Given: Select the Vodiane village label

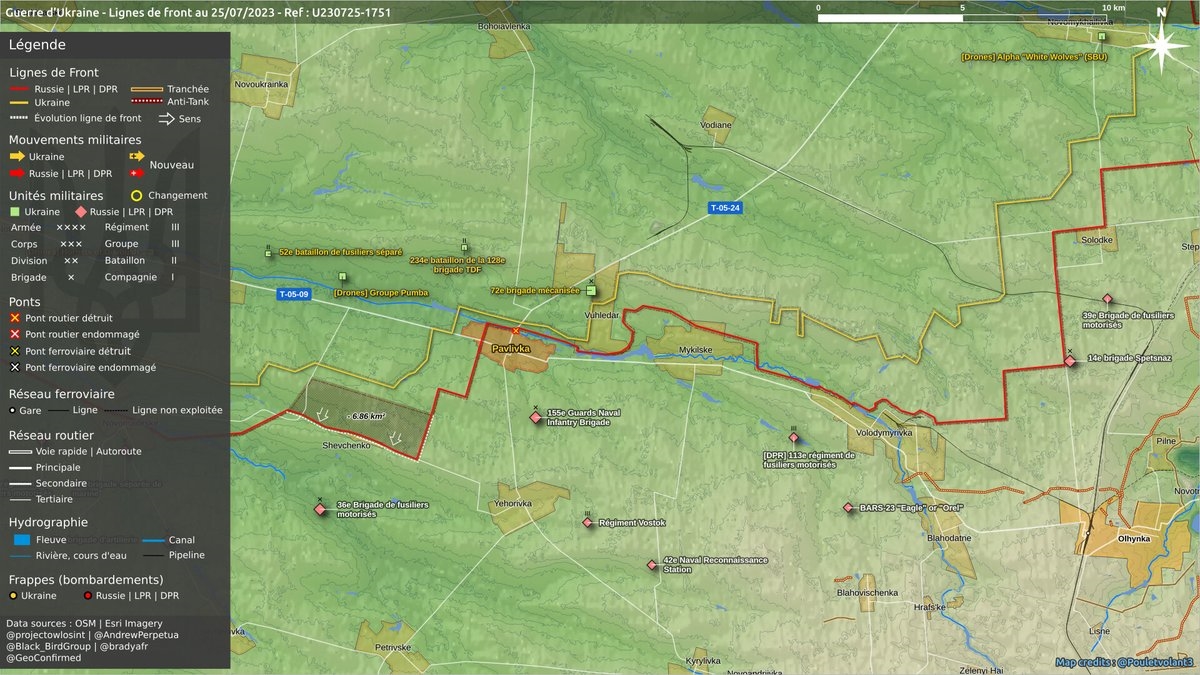Looking at the screenshot, I should click(716, 125).
